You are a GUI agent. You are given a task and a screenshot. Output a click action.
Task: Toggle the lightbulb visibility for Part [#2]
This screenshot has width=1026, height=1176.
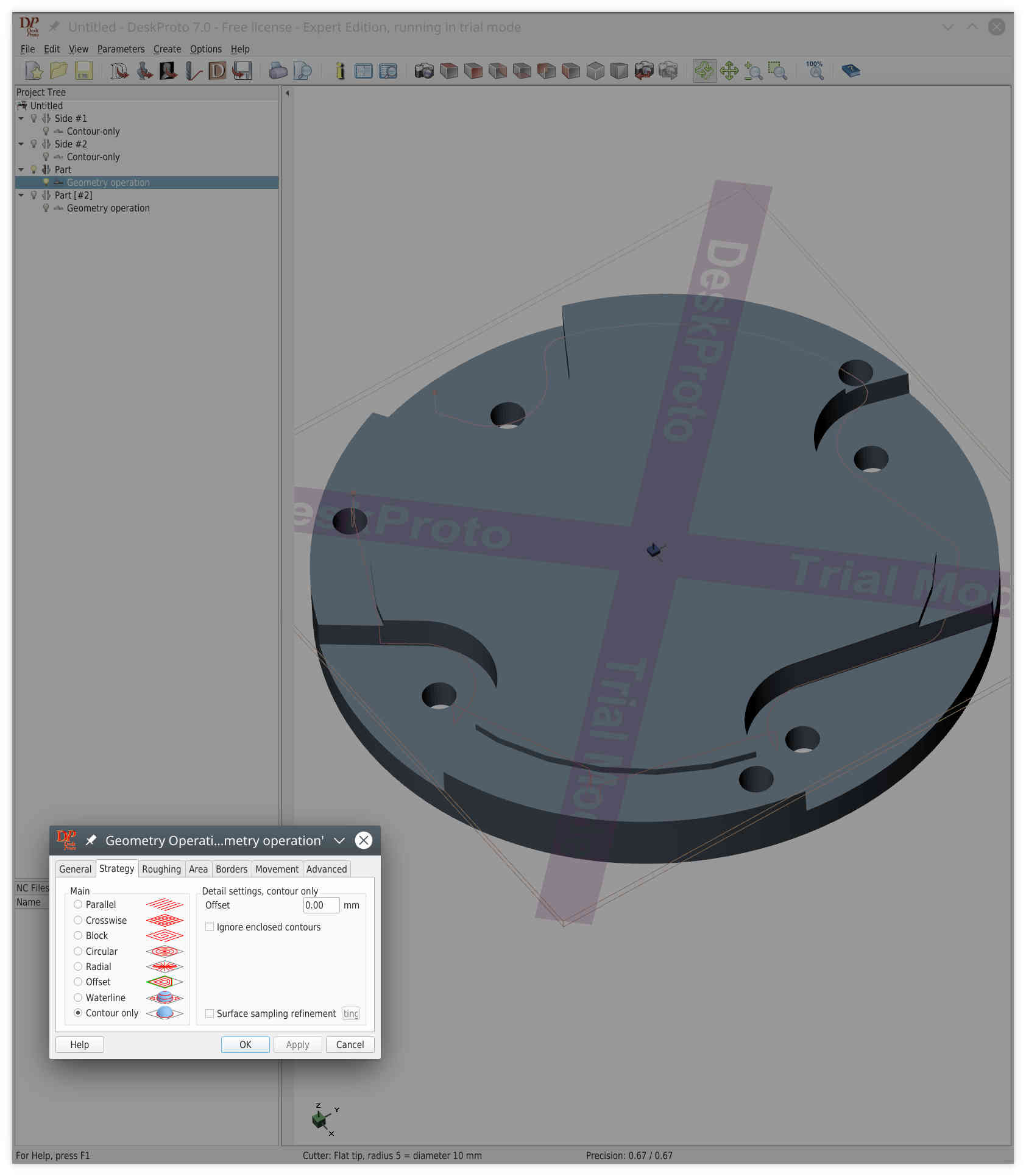tap(34, 195)
